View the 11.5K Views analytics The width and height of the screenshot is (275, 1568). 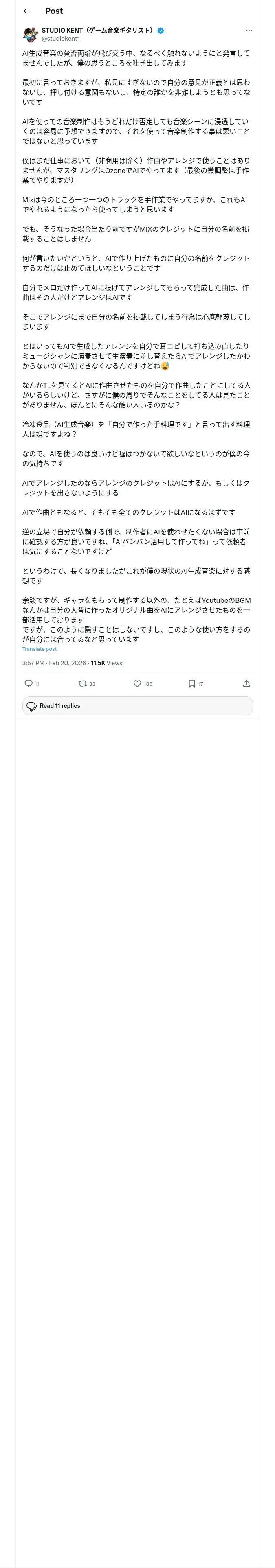click(107, 663)
